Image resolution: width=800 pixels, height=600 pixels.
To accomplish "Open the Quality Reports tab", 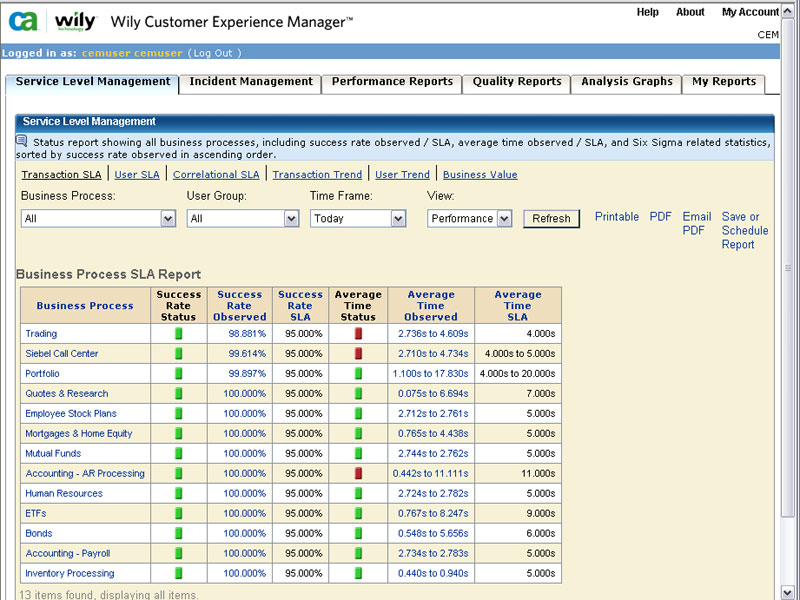I will coord(517,82).
